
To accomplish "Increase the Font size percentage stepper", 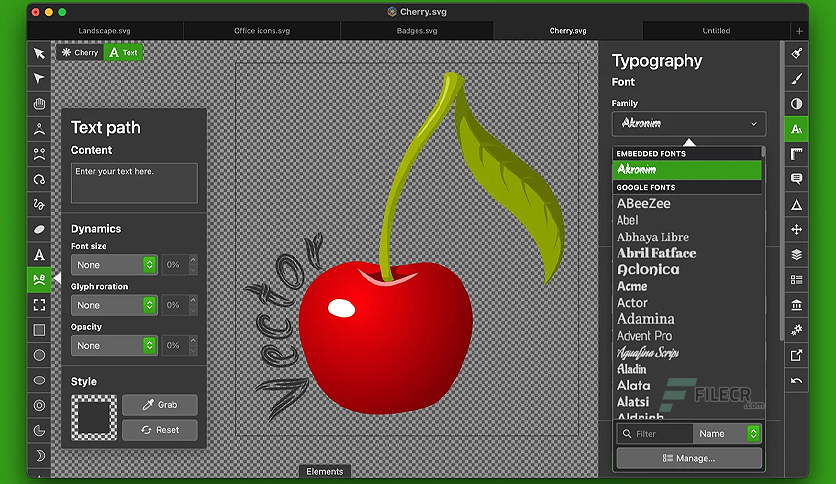I will (193, 260).
